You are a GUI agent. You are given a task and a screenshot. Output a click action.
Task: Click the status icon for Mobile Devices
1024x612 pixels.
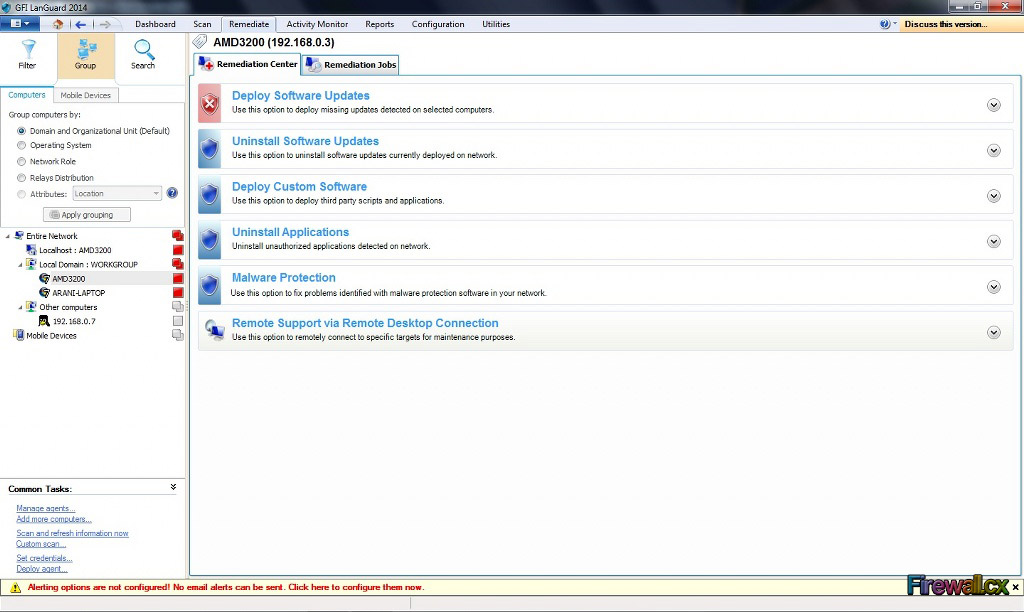(178, 335)
